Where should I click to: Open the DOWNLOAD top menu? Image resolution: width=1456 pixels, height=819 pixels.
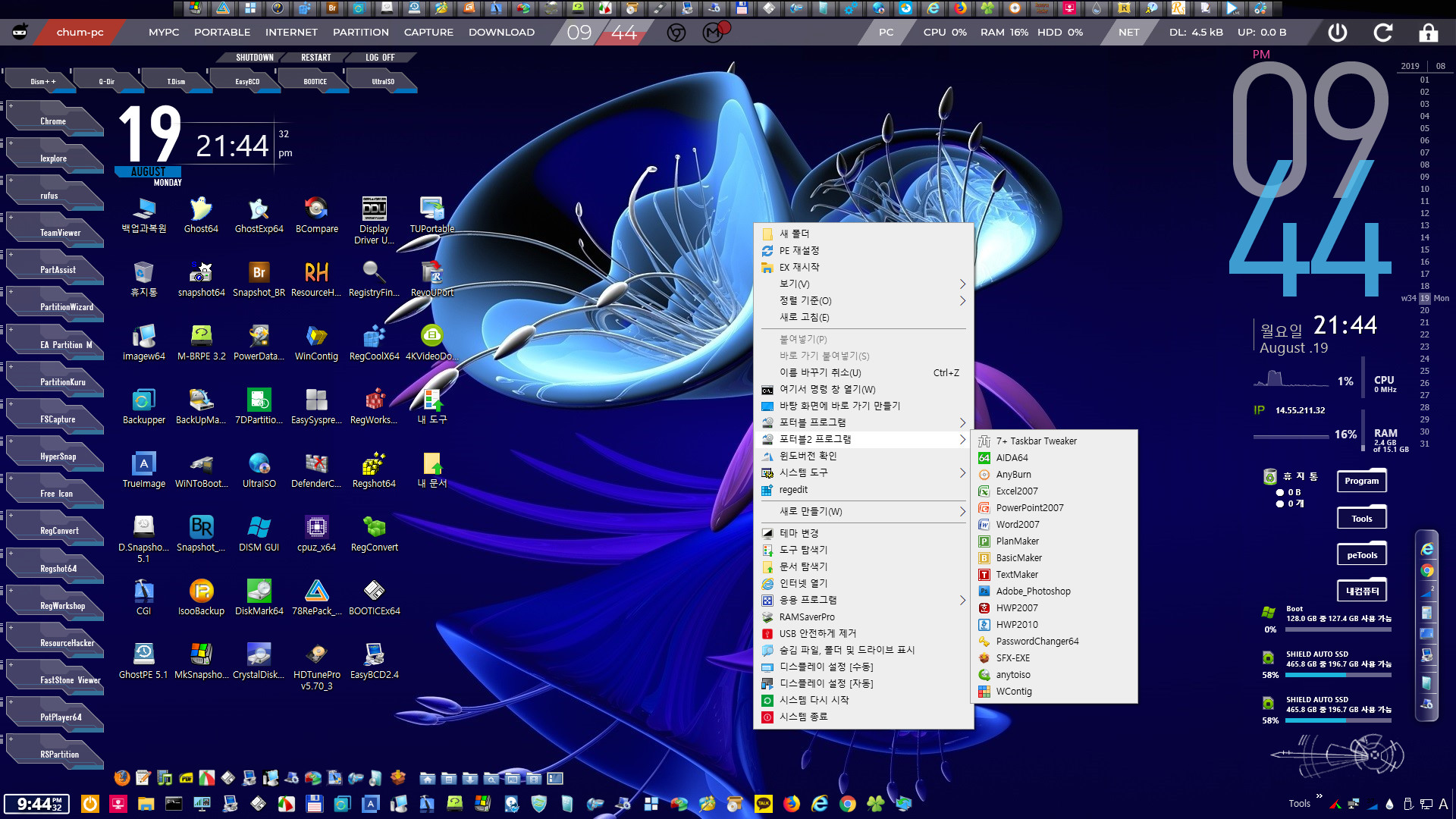(x=501, y=33)
